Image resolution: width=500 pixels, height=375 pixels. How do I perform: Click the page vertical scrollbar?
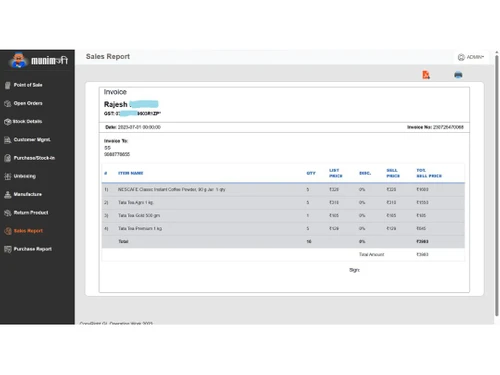497,185
